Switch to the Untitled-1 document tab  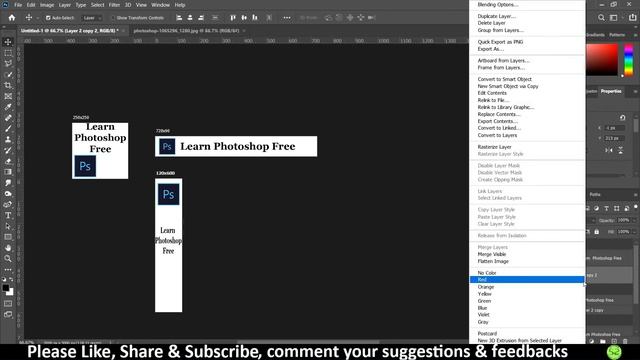[70, 31]
